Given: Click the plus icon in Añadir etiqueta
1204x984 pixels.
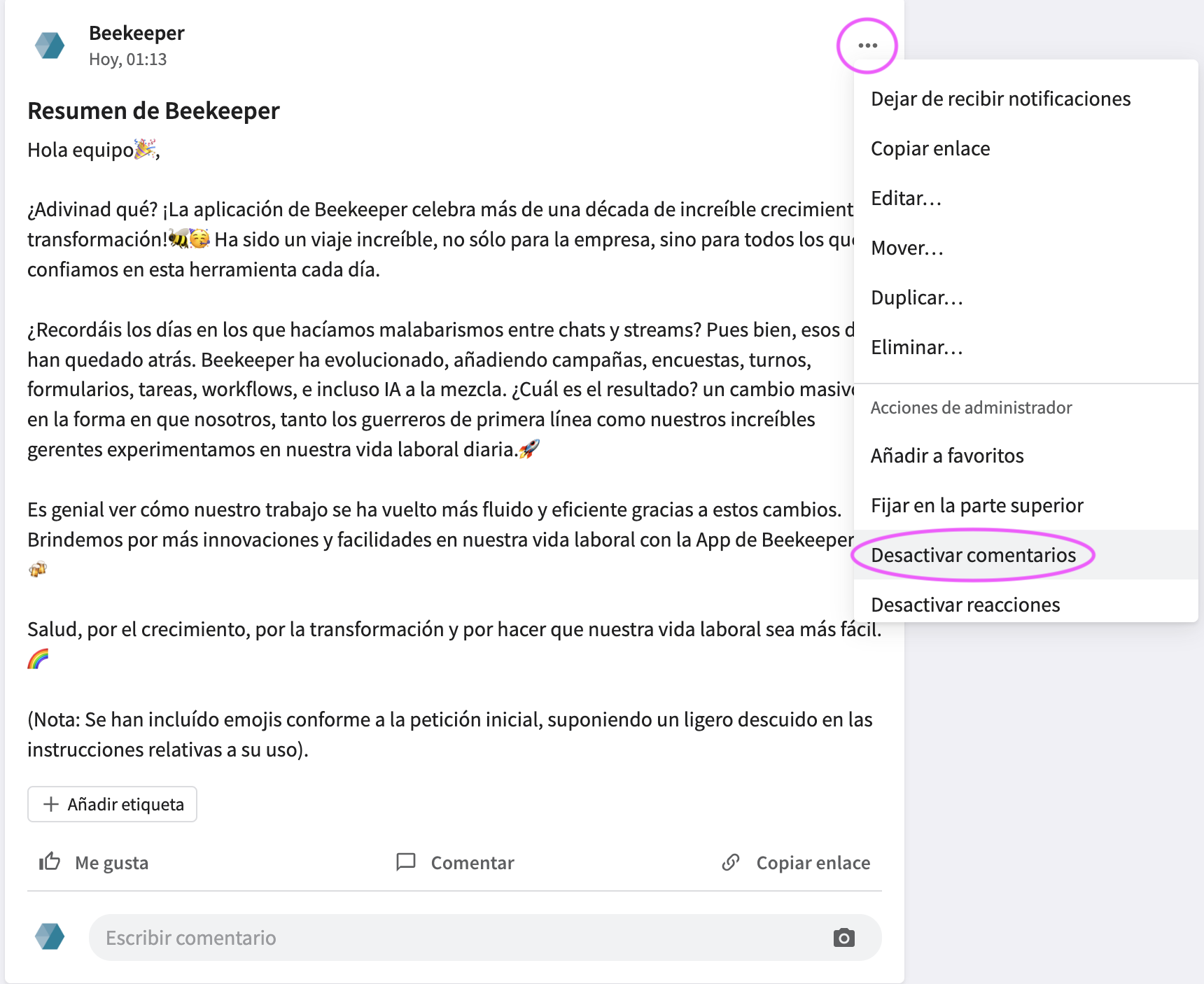Looking at the screenshot, I should pyautogui.click(x=50, y=804).
